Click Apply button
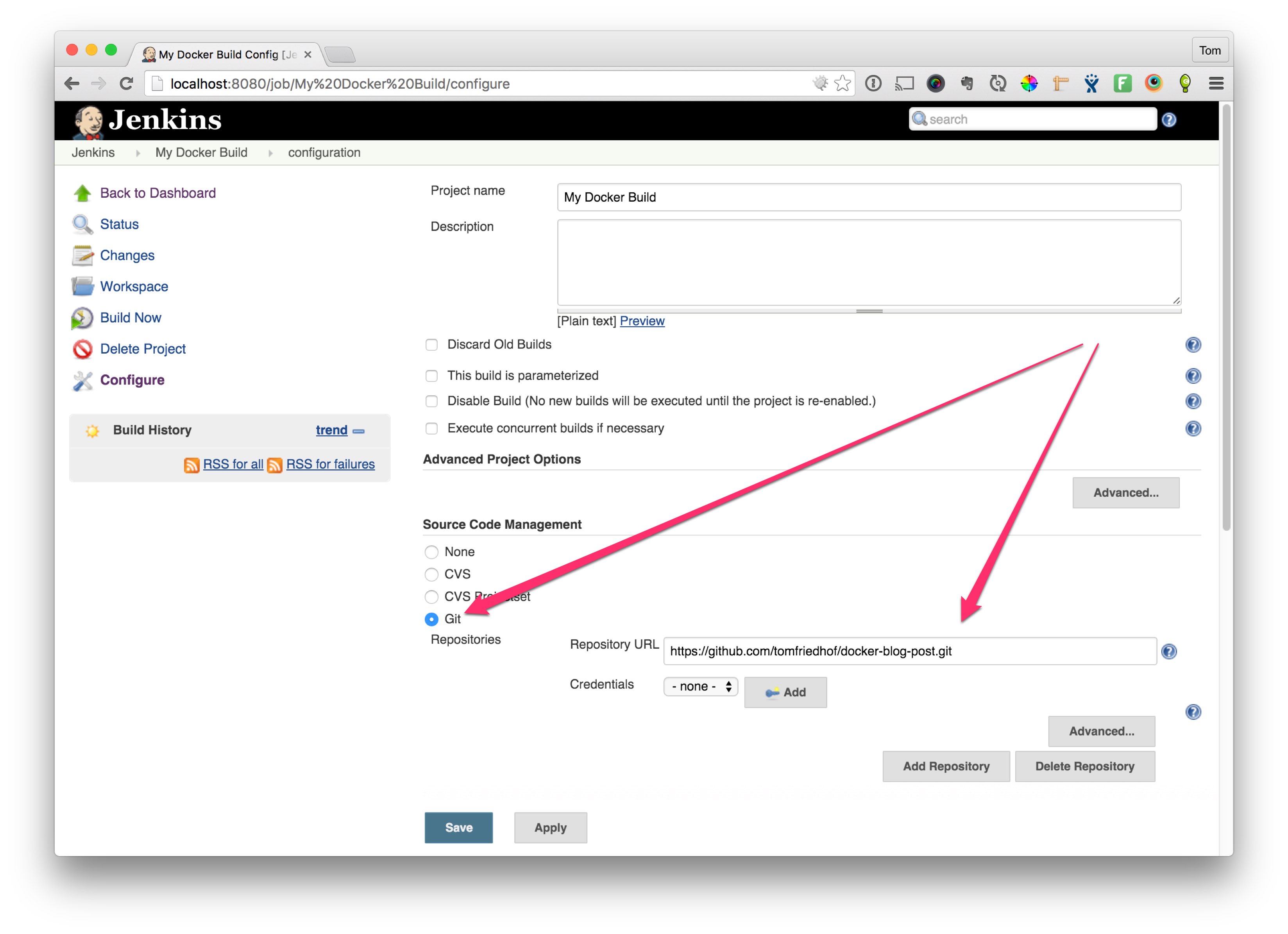Image resolution: width=1288 pixels, height=934 pixels. point(550,828)
